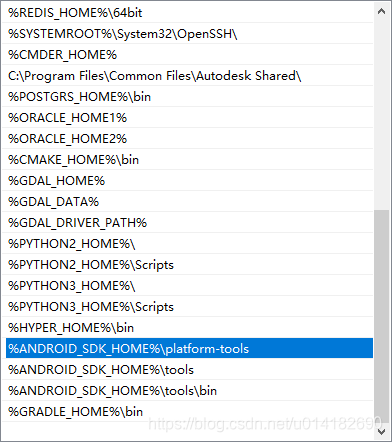
Task: Select the %ANDROID_SDK_HOME%\tools entry
Action: (188, 369)
